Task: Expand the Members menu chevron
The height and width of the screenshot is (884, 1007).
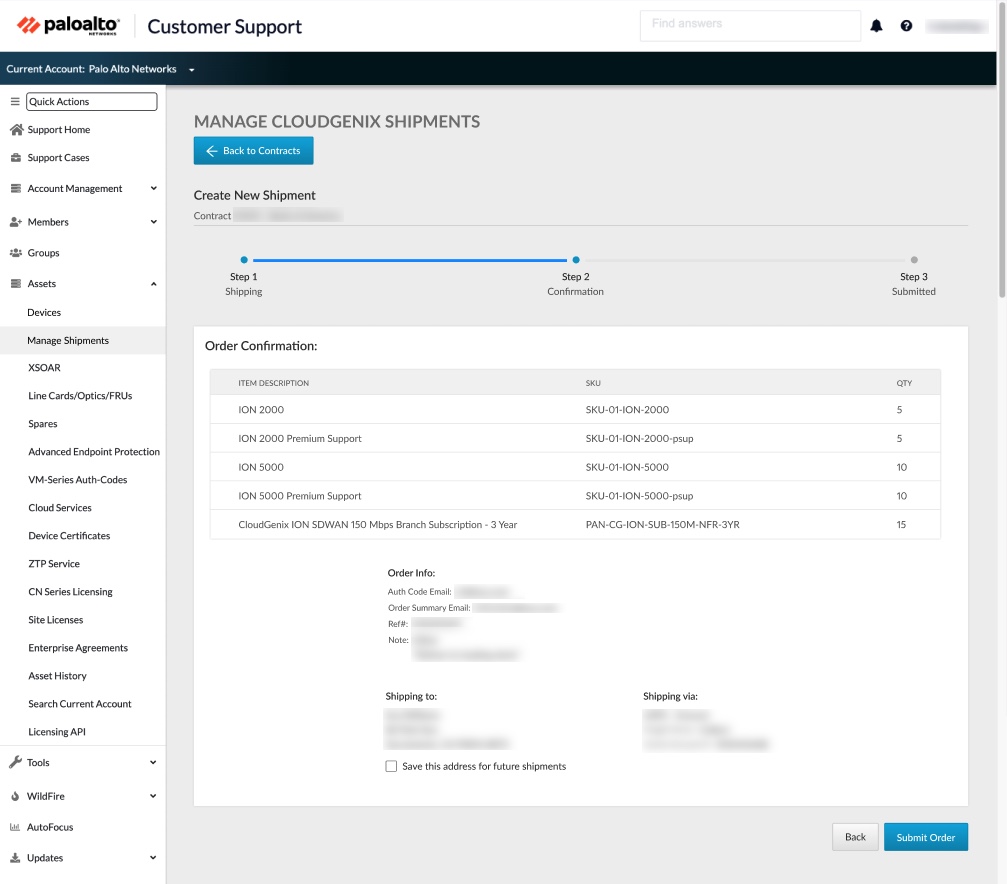Action: (153, 222)
